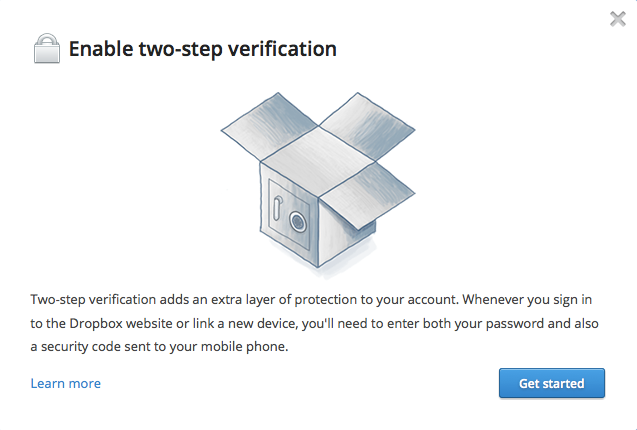The width and height of the screenshot is (637, 430).
Task: Click the Get started button
Action: point(553,383)
